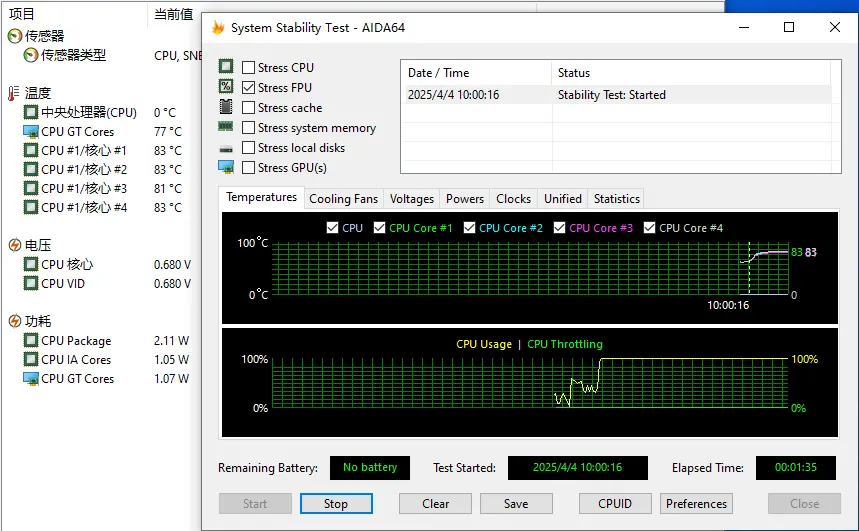Click the 项目 column header
Image resolution: width=859 pixels, height=531 pixels.
click(22, 14)
